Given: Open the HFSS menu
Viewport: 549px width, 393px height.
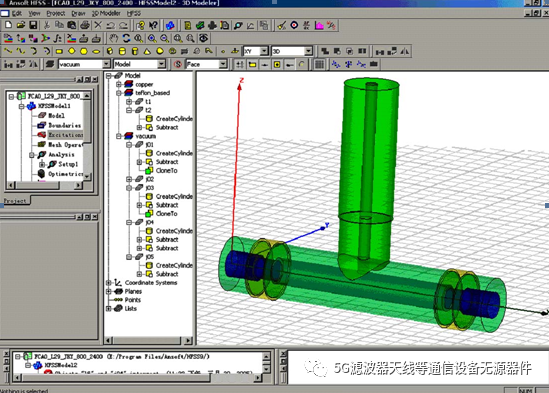Looking at the screenshot, I should click(134, 13).
